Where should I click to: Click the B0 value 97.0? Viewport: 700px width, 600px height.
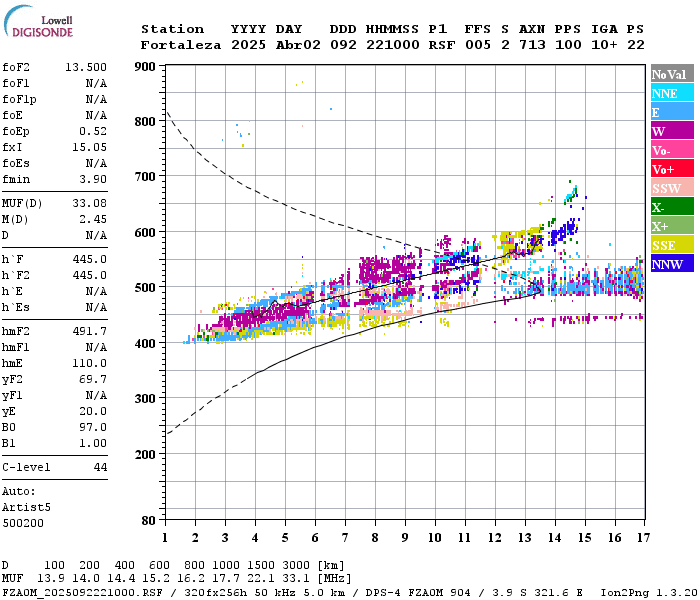click(x=93, y=427)
